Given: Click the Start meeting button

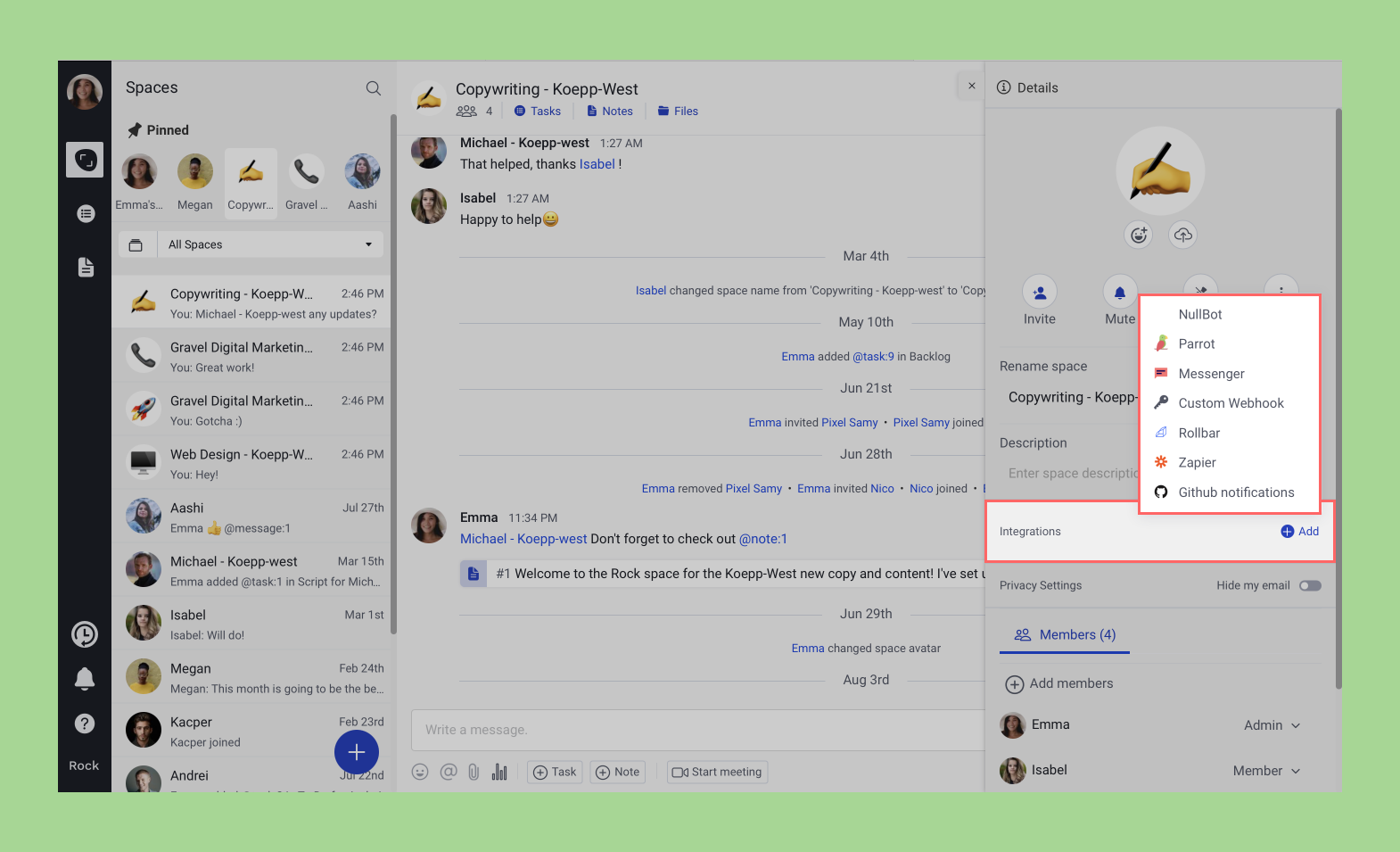Looking at the screenshot, I should [x=717, y=773].
